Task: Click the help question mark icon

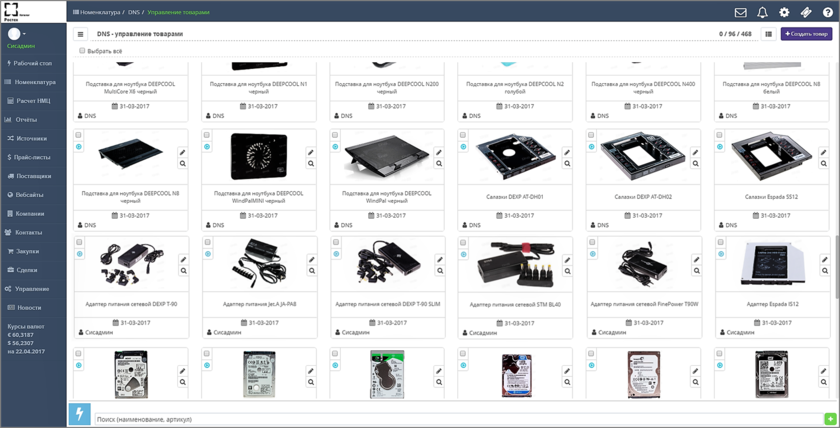Action: (x=826, y=13)
